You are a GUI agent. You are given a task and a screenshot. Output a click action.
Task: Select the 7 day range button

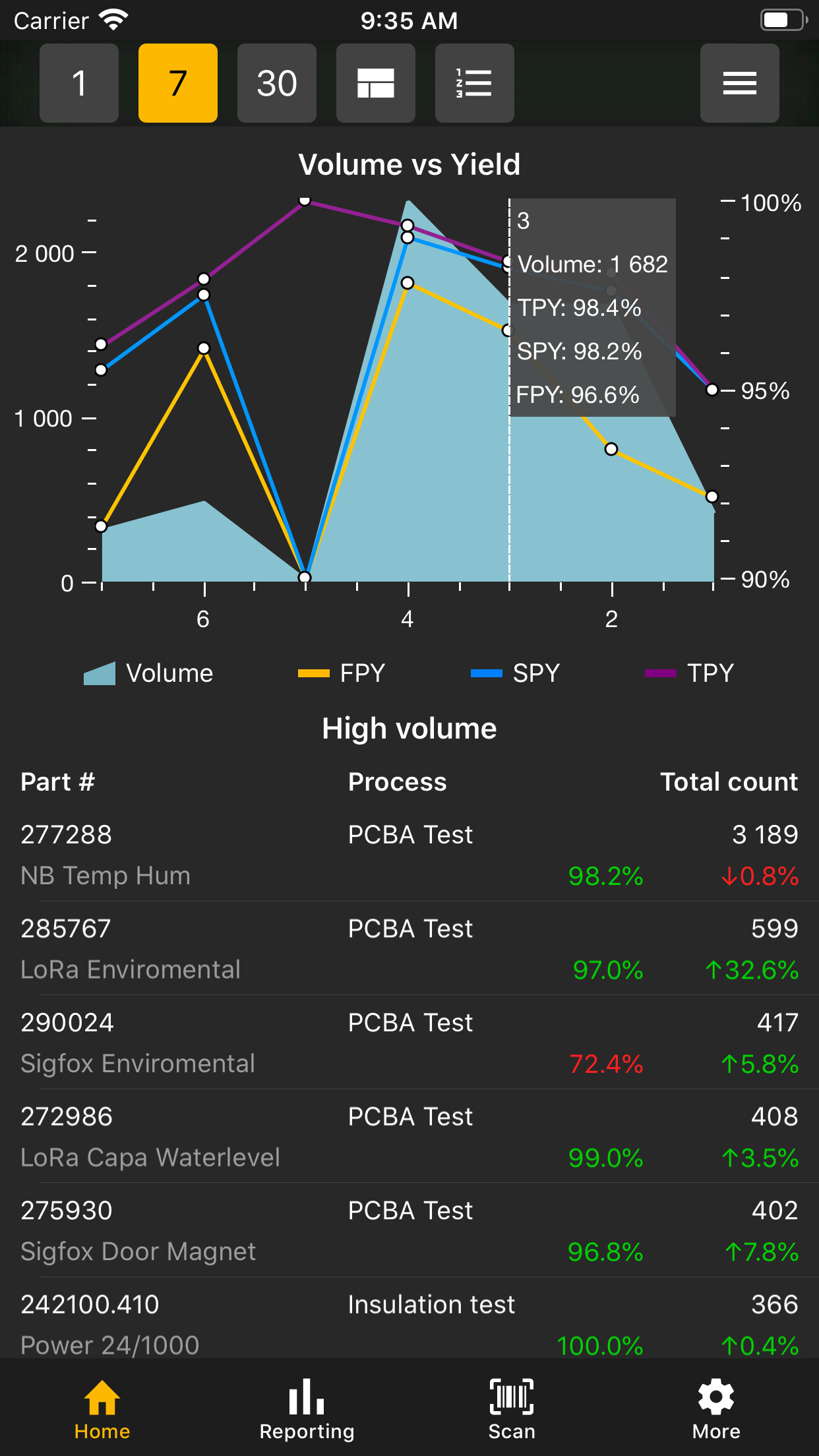coord(178,83)
